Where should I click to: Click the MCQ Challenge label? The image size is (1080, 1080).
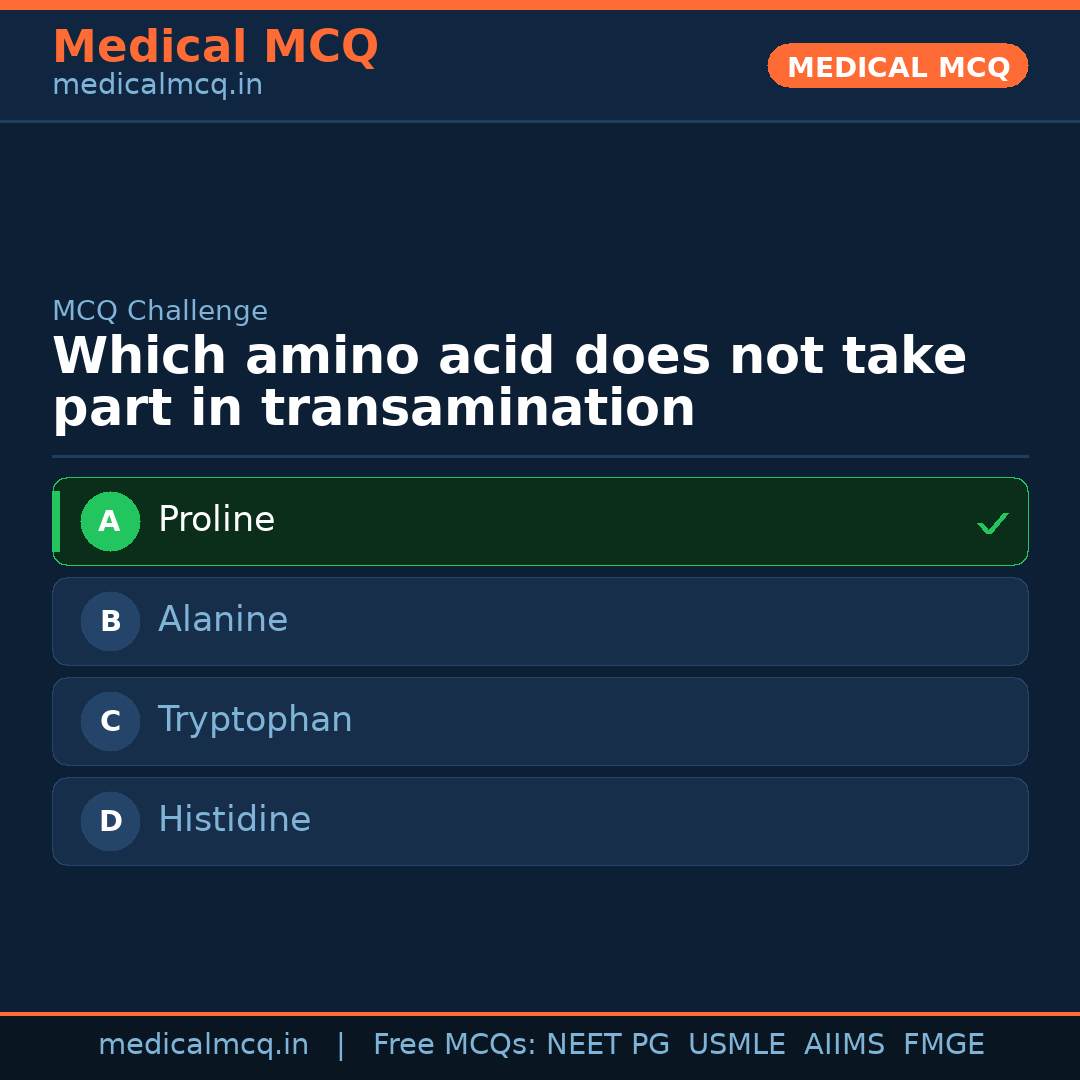[160, 311]
